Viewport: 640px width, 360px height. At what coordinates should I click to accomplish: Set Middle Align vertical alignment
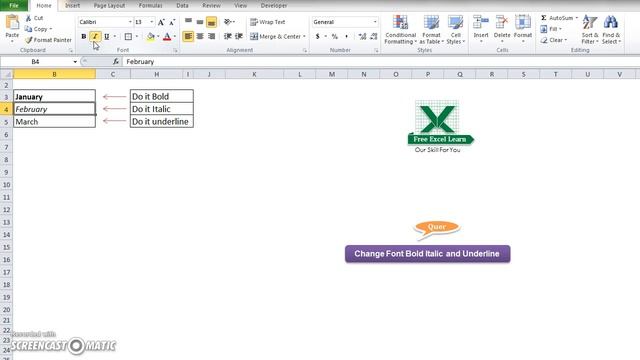click(200, 22)
